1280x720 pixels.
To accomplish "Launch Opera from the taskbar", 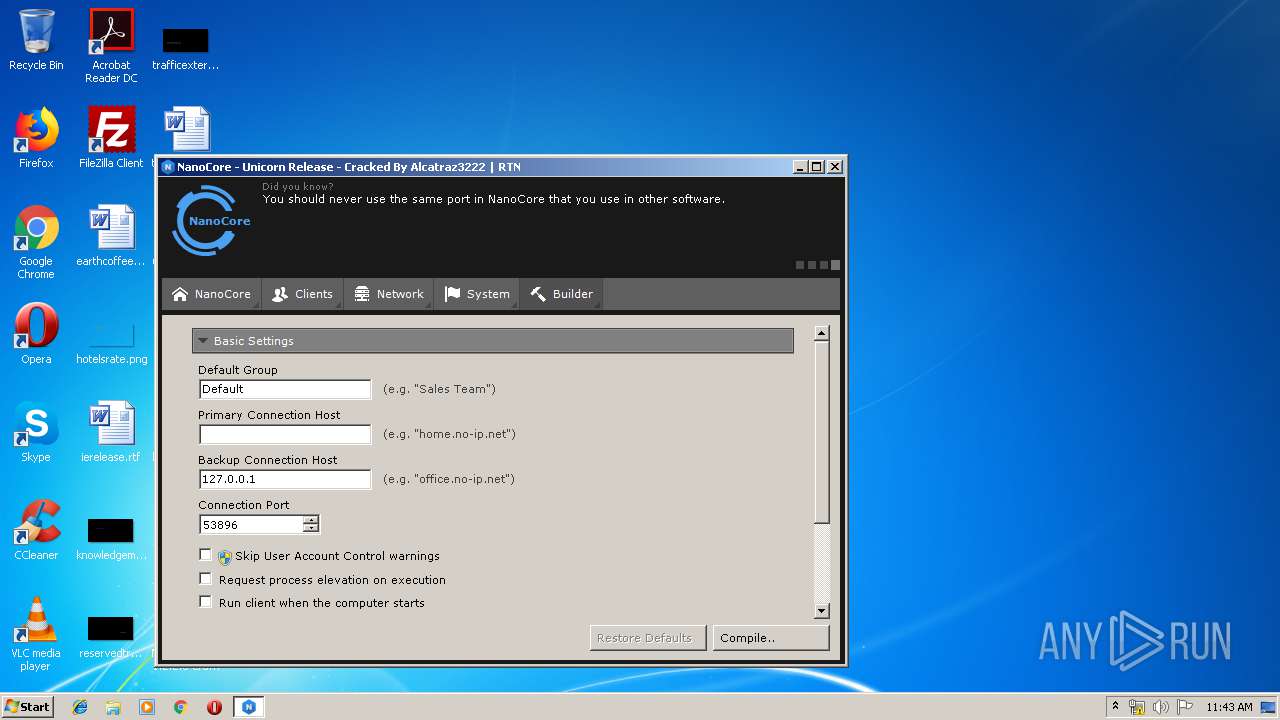I will point(214,707).
